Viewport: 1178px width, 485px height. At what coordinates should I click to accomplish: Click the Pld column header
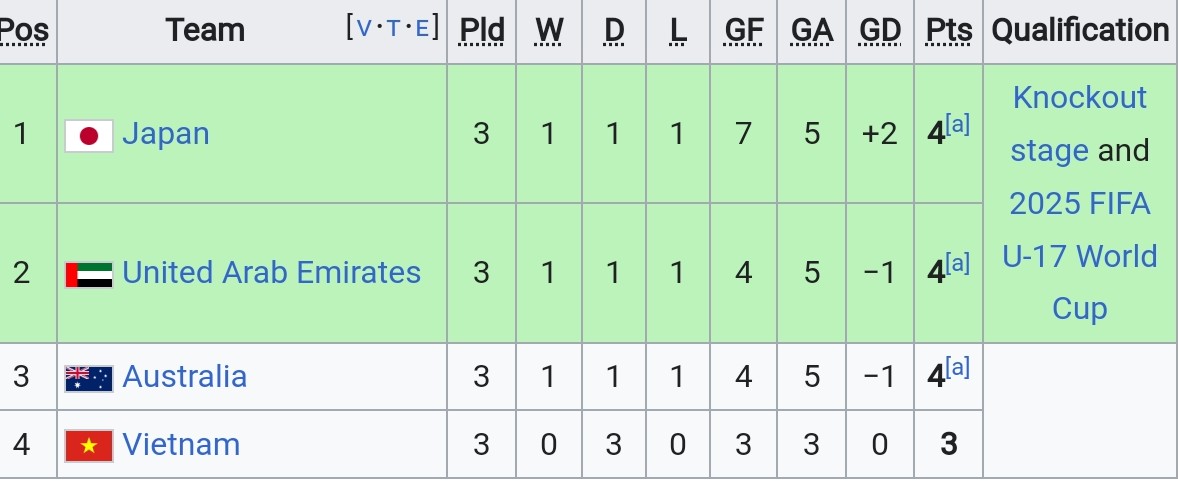(482, 31)
